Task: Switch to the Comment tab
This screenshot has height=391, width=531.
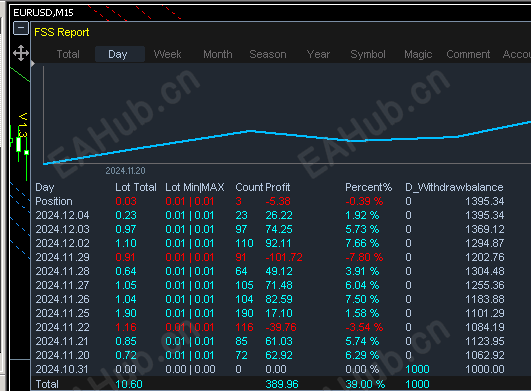Action: click(468, 54)
